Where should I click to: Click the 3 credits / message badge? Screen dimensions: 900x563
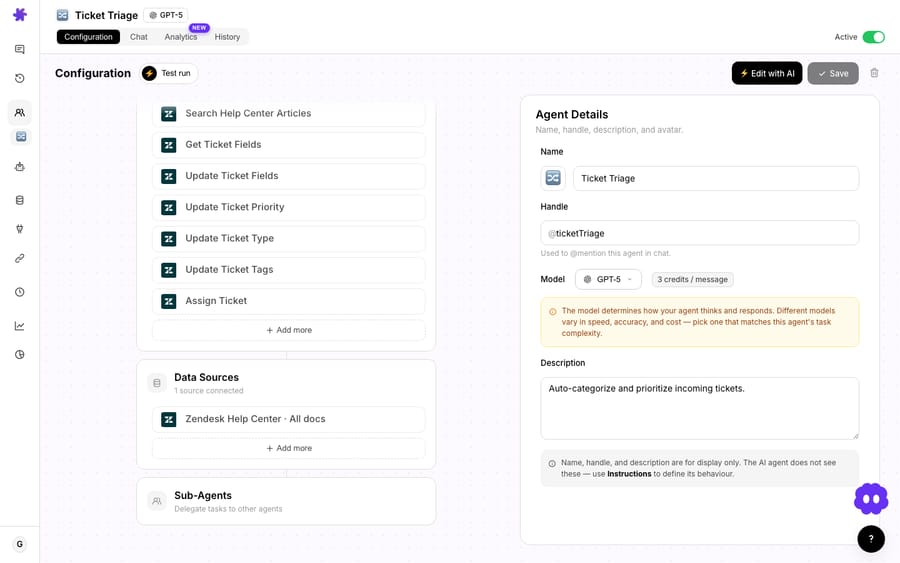pos(692,279)
